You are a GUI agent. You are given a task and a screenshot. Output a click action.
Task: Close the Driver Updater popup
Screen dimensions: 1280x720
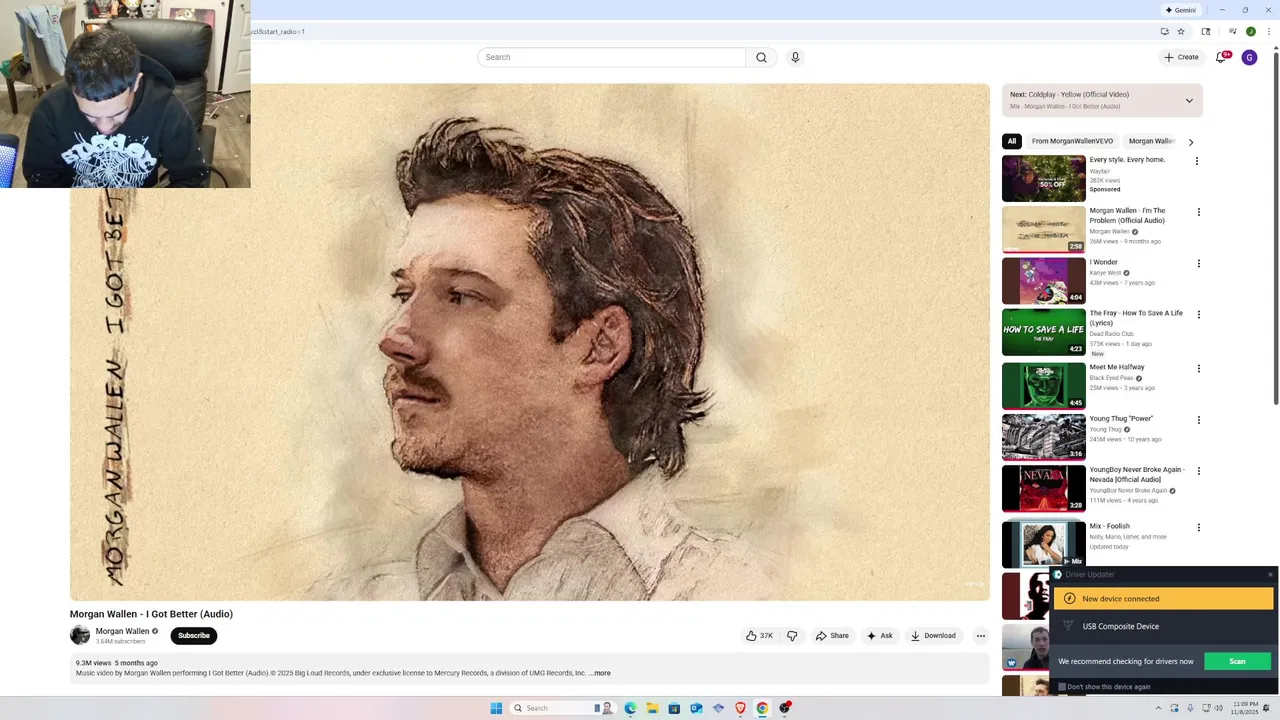click(x=1270, y=574)
